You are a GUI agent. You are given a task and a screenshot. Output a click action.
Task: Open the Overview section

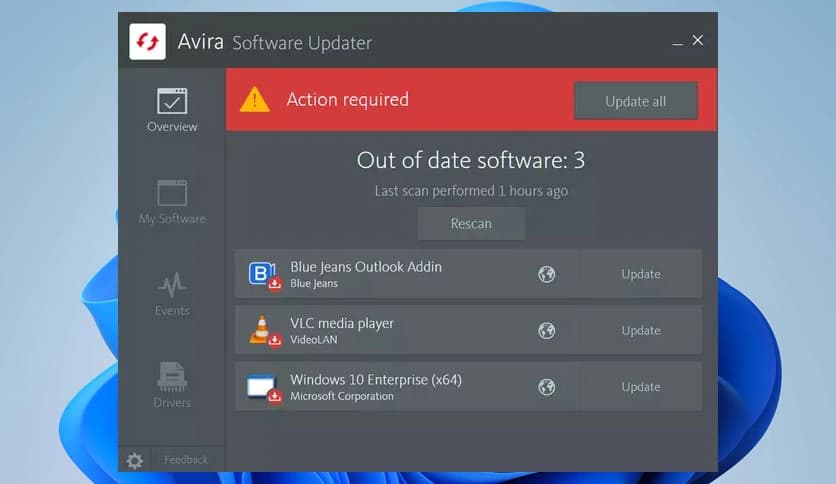tap(172, 110)
